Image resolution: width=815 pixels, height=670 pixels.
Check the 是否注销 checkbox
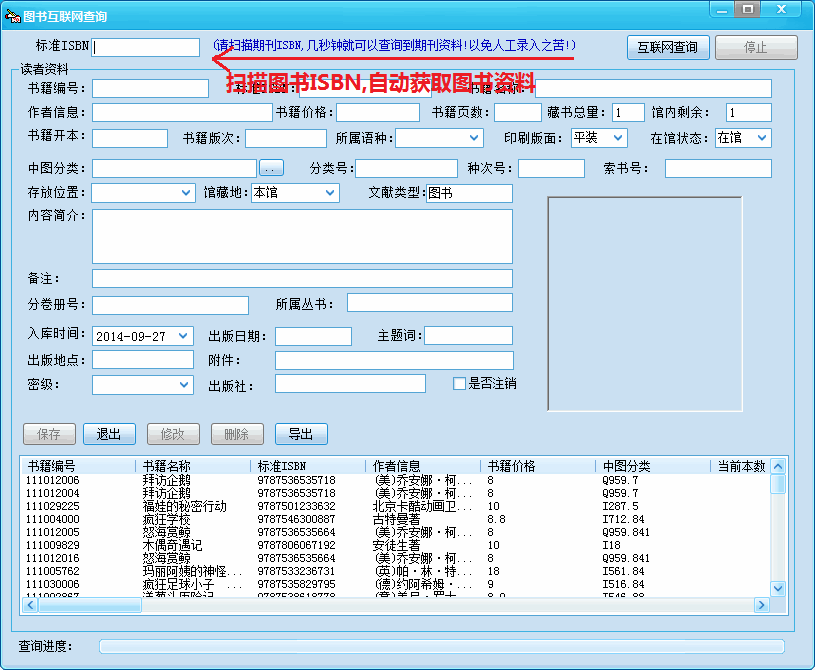(459, 384)
